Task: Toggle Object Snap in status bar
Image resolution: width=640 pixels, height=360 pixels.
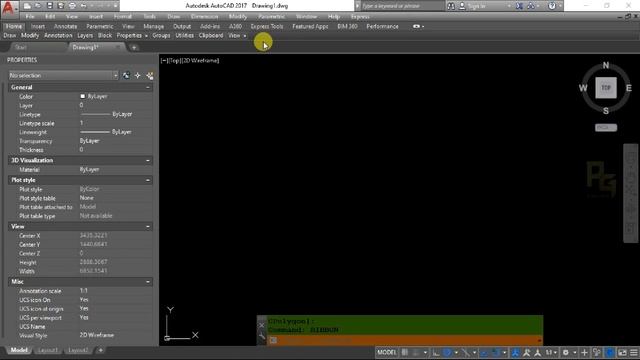Action: [496, 352]
